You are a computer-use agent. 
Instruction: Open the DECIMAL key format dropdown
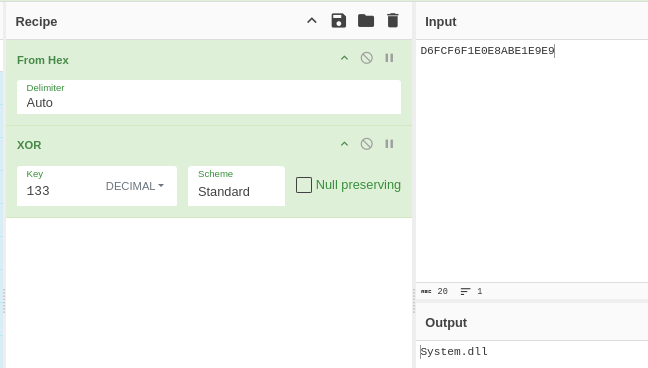click(135, 186)
